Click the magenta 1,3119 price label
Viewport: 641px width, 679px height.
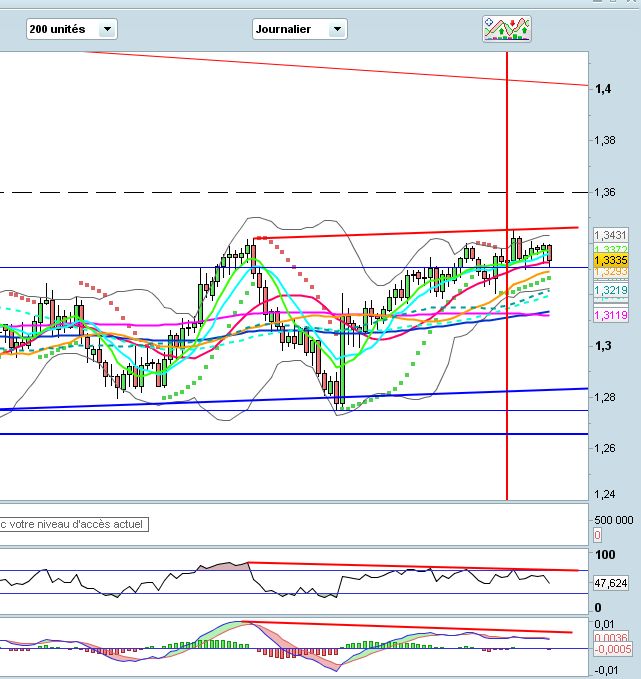(x=611, y=315)
